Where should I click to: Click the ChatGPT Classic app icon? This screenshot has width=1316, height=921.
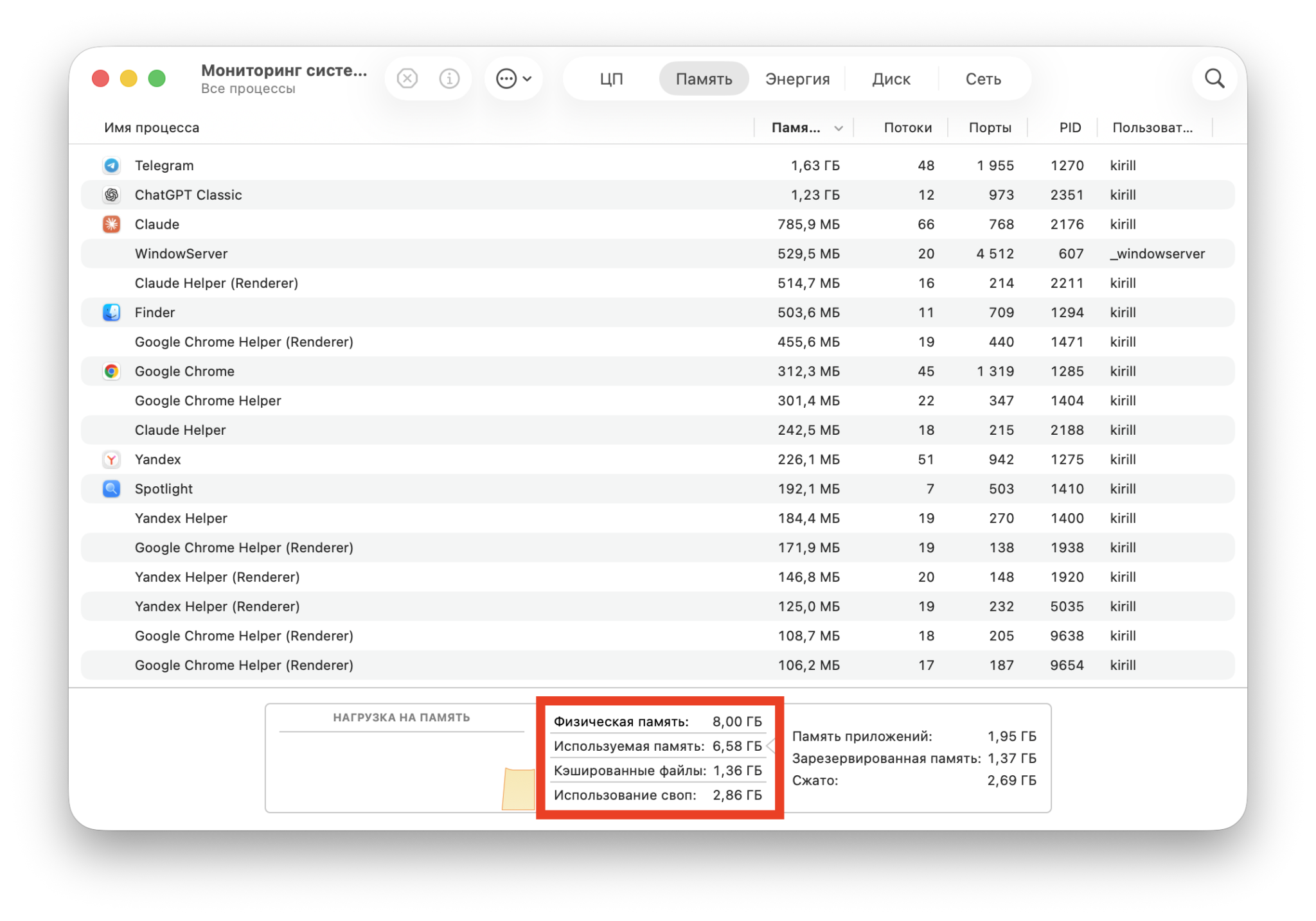[x=111, y=195]
